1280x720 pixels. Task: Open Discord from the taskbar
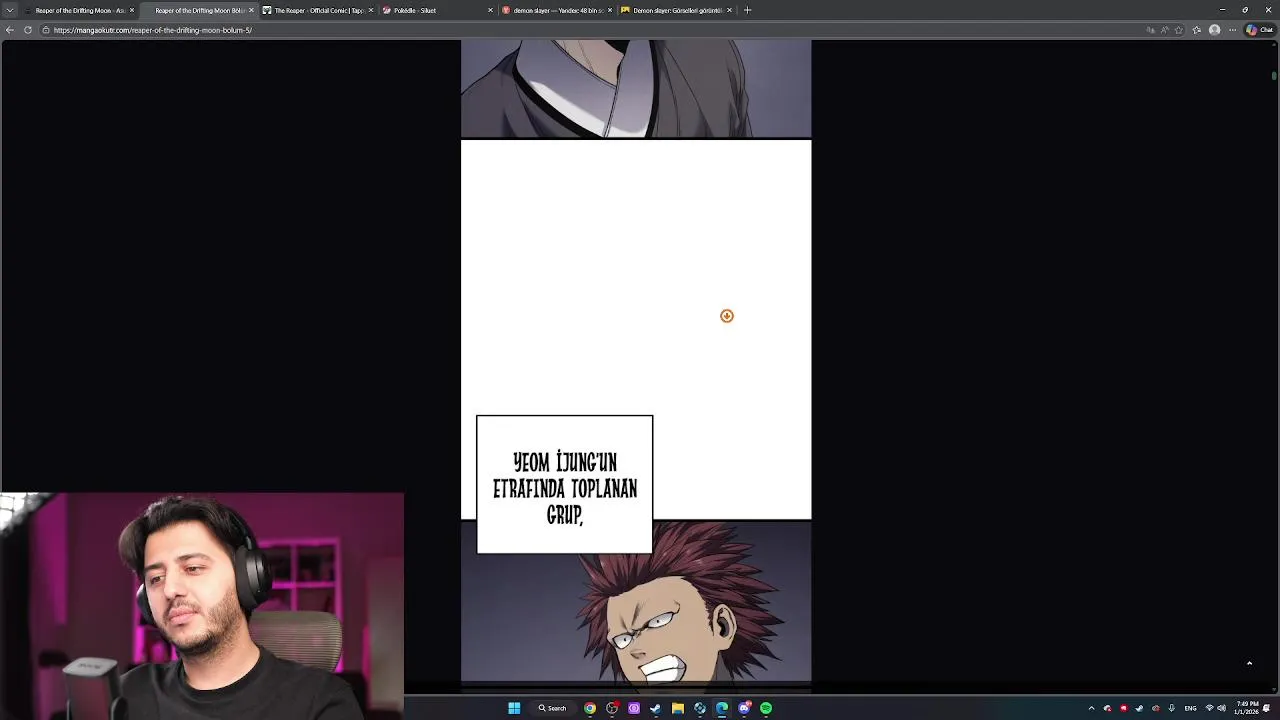(x=744, y=708)
